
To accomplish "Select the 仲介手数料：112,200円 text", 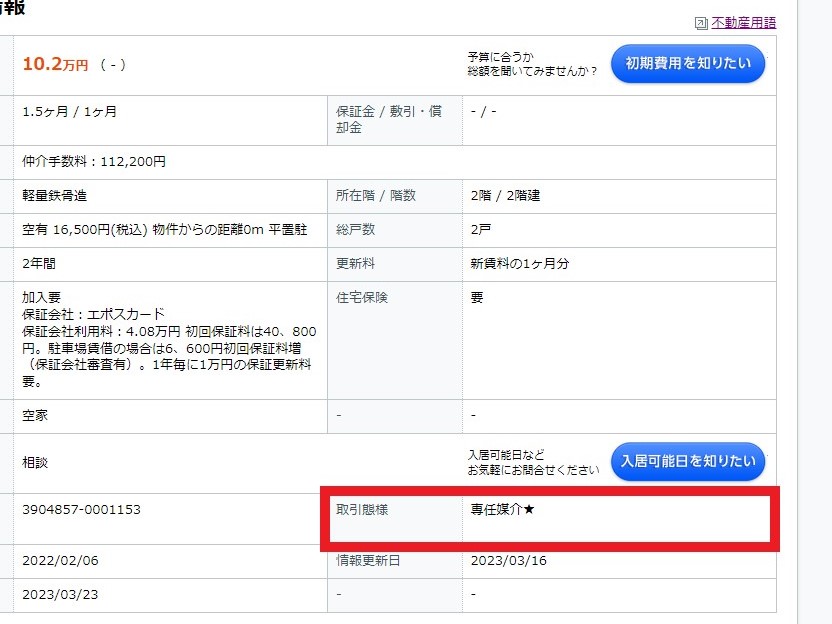I will [93, 161].
